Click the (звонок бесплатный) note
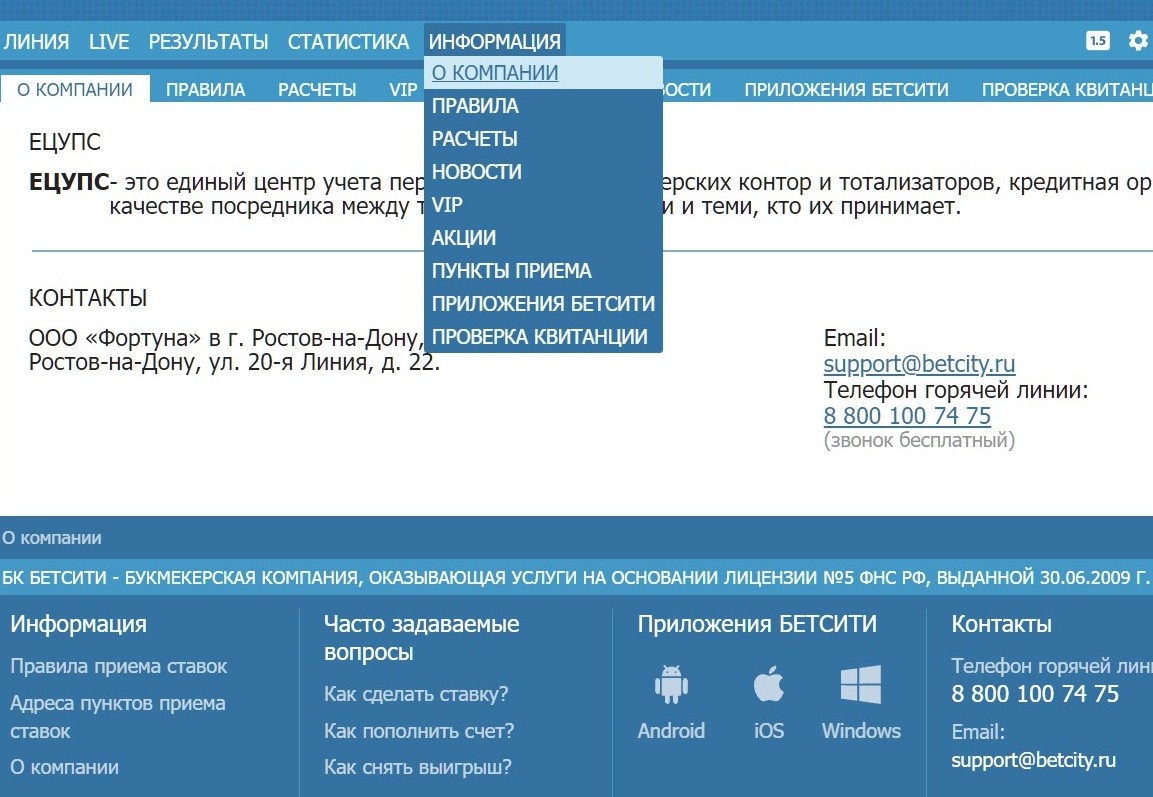 click(919, 440)
